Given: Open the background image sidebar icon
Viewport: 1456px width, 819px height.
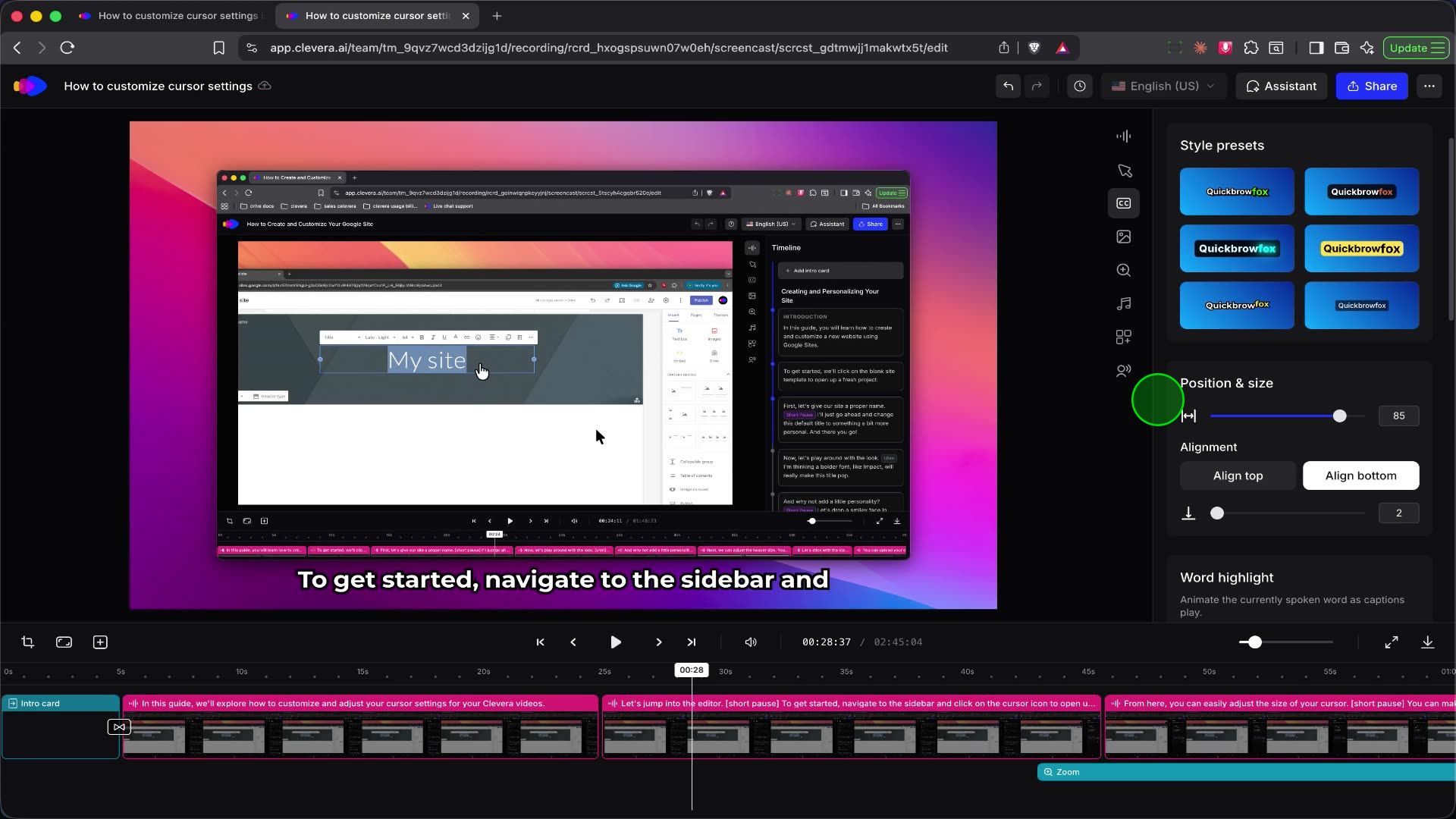Looking at the screenshot, I should (x=1124, y=237).
